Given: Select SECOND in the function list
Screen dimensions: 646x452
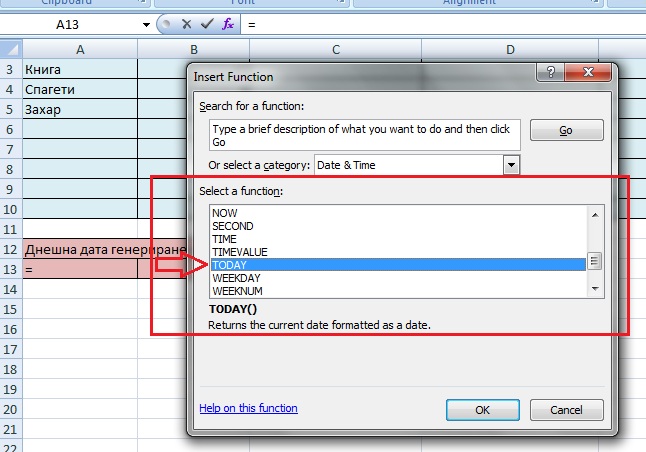Looking at the screenshot, I should click(x=398, y=226).
